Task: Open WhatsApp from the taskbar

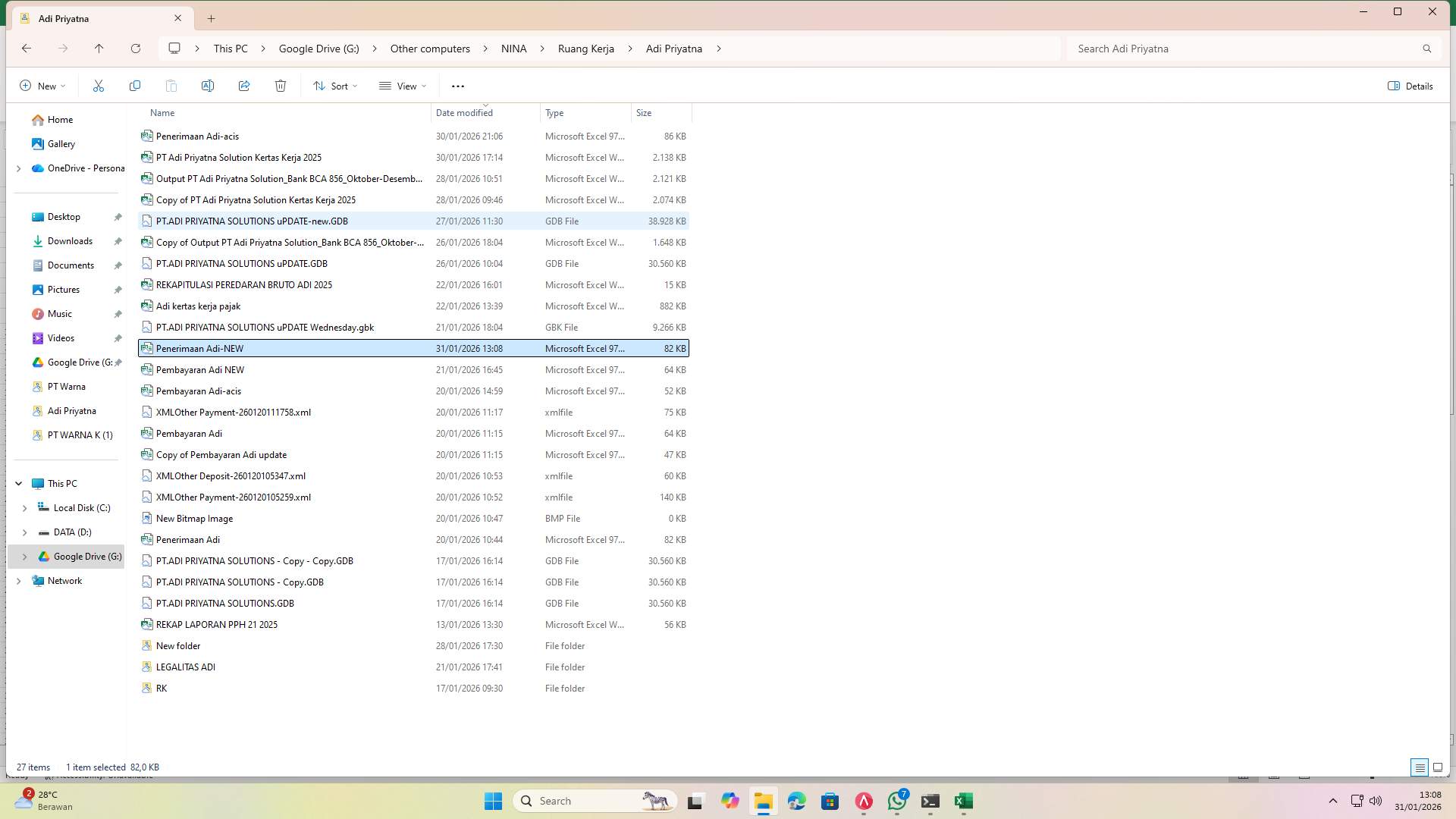Action: (x=896, y=801)
